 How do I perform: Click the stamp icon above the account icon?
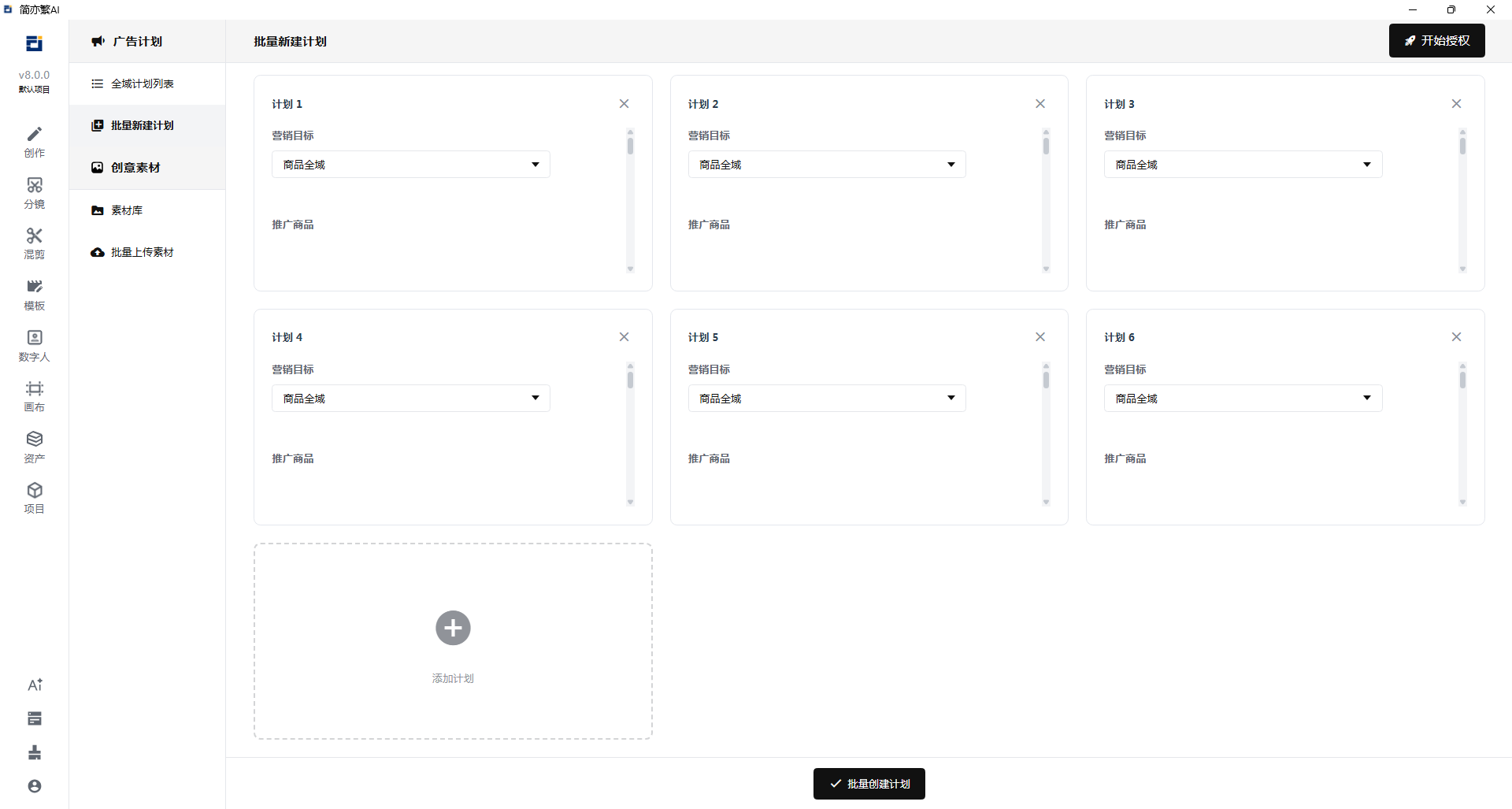click(35, 753)
